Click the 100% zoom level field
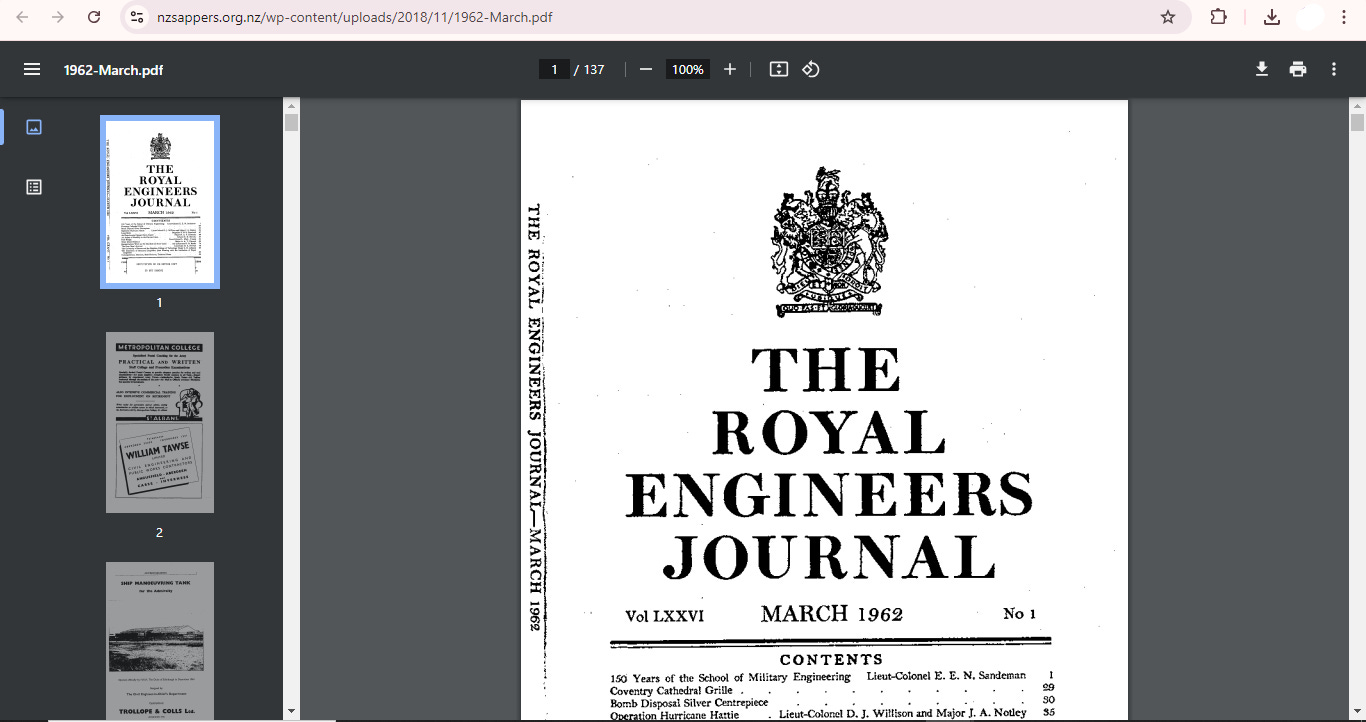Screen dimensions: 1366x722 point(688,69)
